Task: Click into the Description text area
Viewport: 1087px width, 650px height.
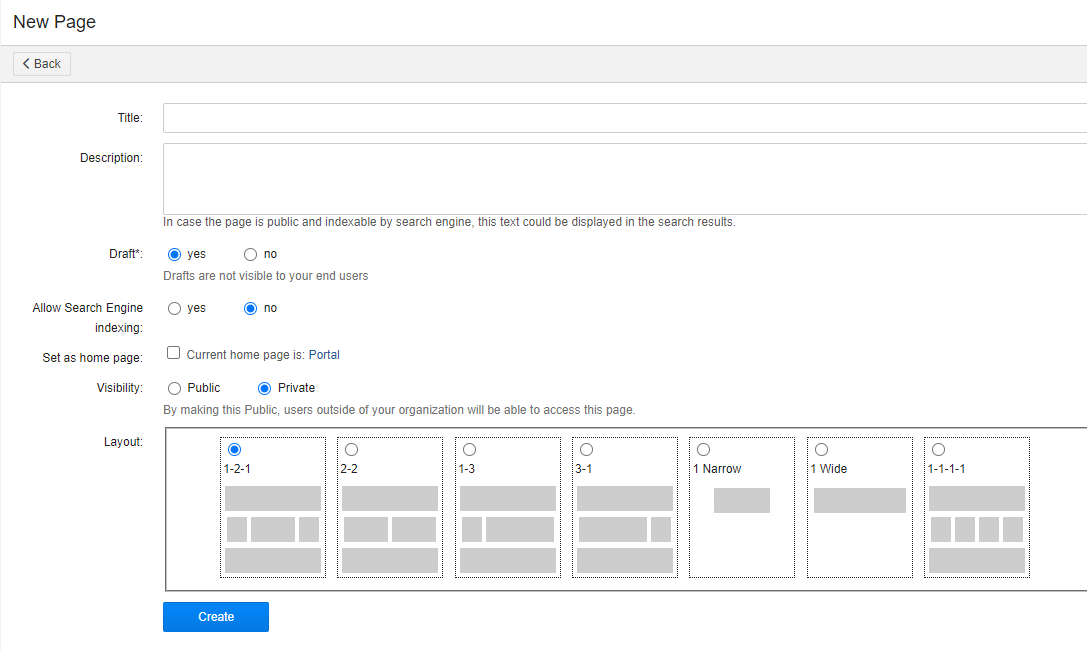Action: pyautogui.click(x=625, y=179)
